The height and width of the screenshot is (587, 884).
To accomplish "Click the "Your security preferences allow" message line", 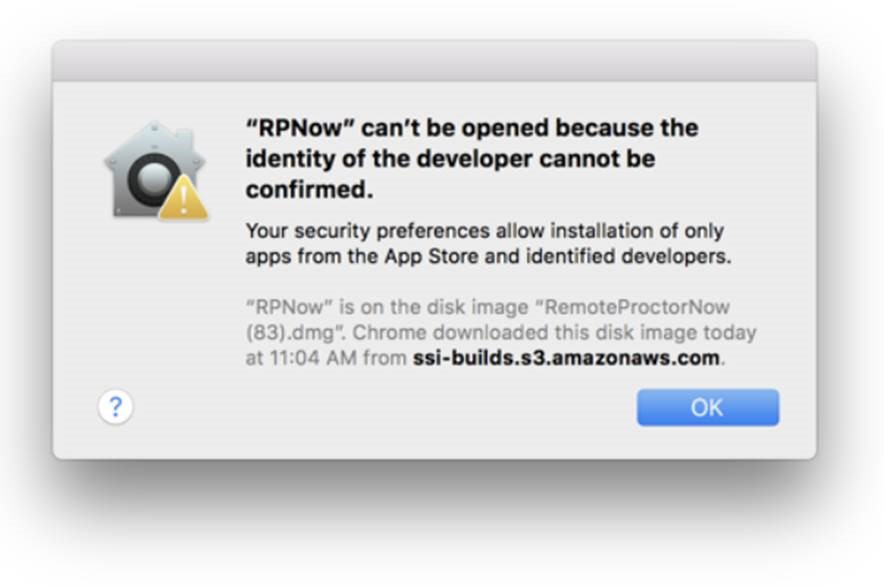I will (x=395, y=231).
